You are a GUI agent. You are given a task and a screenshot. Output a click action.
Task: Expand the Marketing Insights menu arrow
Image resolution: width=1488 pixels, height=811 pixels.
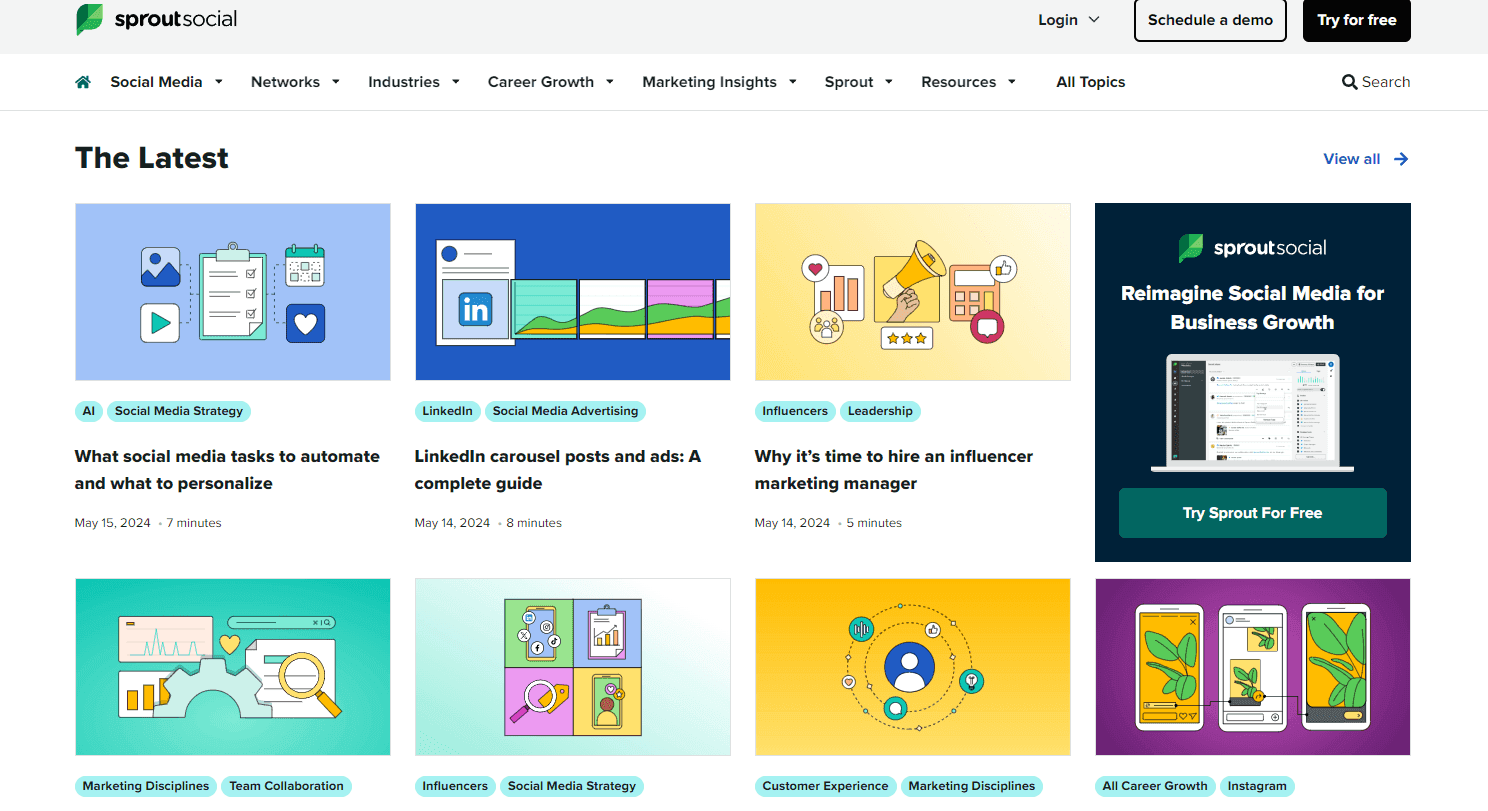point(793,82)
